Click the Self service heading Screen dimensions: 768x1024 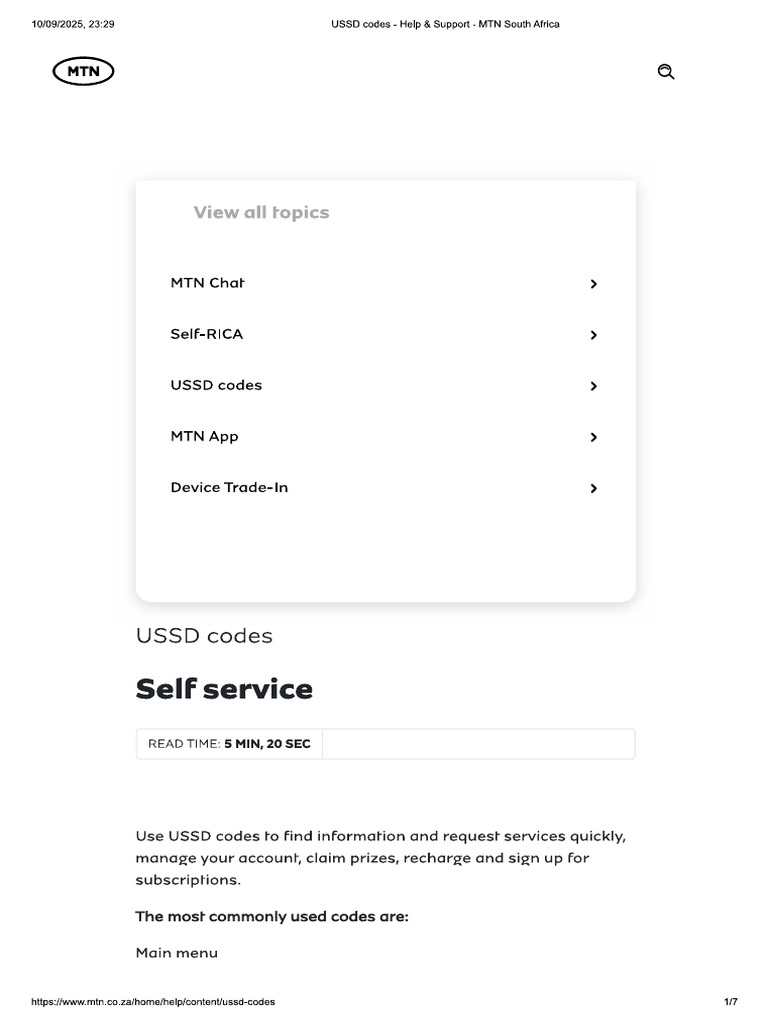tap(224, 689)
